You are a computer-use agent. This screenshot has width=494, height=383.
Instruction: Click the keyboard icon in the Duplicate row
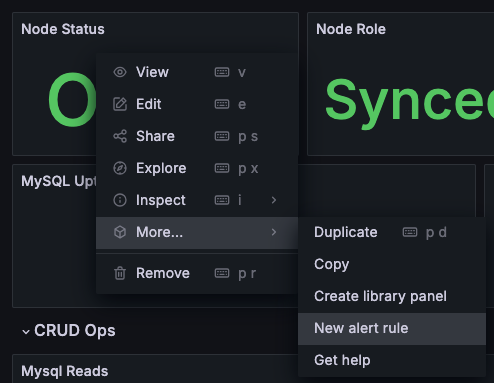410,232
